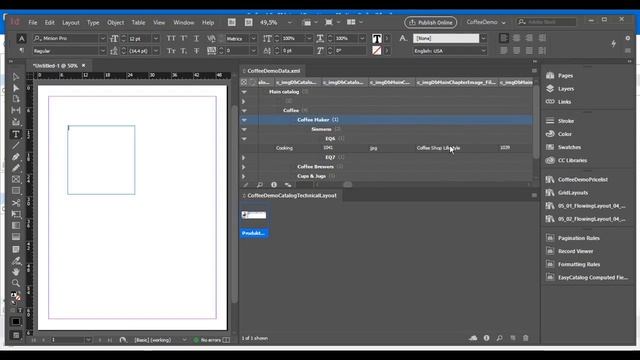Click the text fill color T swatch
Image resolution: width=640 pixels, height=360 pixels.
click(376, 38)
